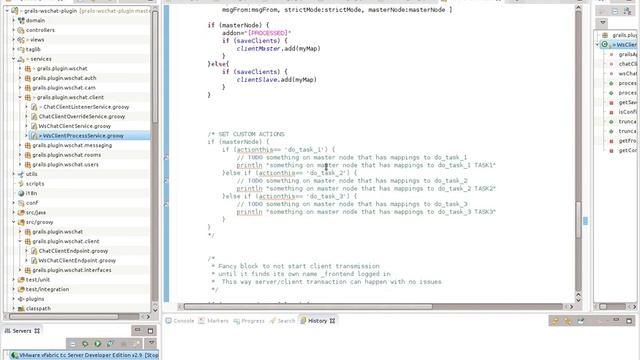
Task: Expand the views folder
Action: tap(13, 40)
